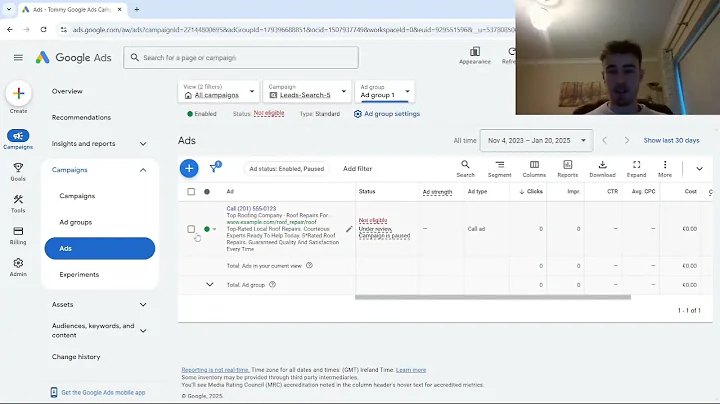720x404 pixels.
Task: Open Ad group settings link
Action: [x=387, y=114]
